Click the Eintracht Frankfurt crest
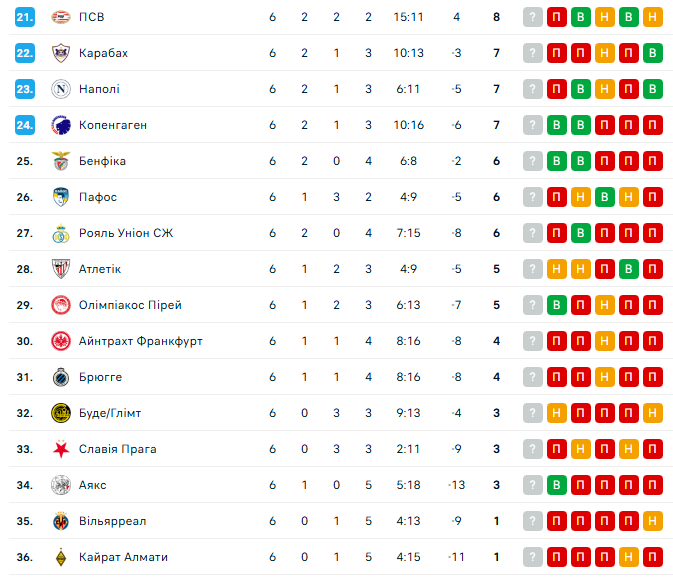 tap(60, 341)
